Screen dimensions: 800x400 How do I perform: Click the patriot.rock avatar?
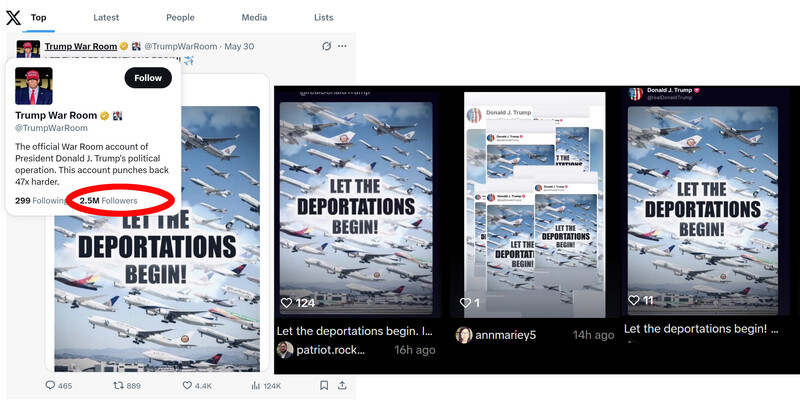(285, 350)
